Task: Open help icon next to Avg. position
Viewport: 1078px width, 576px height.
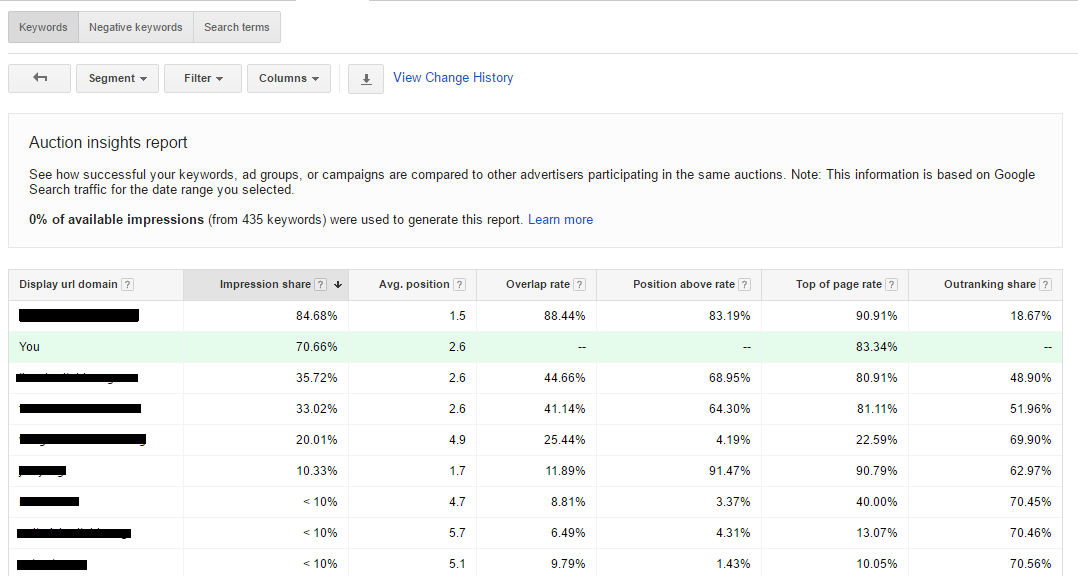Action: pyautogui.click(x=460, y=285)
